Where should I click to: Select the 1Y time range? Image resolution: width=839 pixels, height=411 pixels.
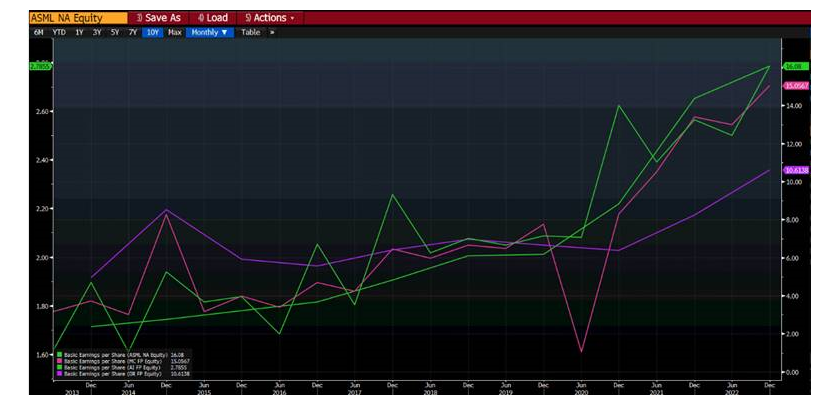click(79, 32)
